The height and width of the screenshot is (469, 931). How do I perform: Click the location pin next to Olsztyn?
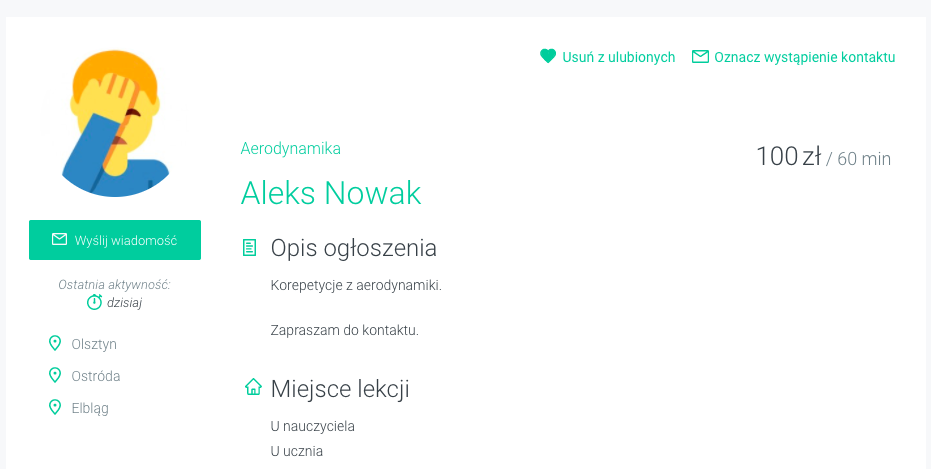click(55, 344)
